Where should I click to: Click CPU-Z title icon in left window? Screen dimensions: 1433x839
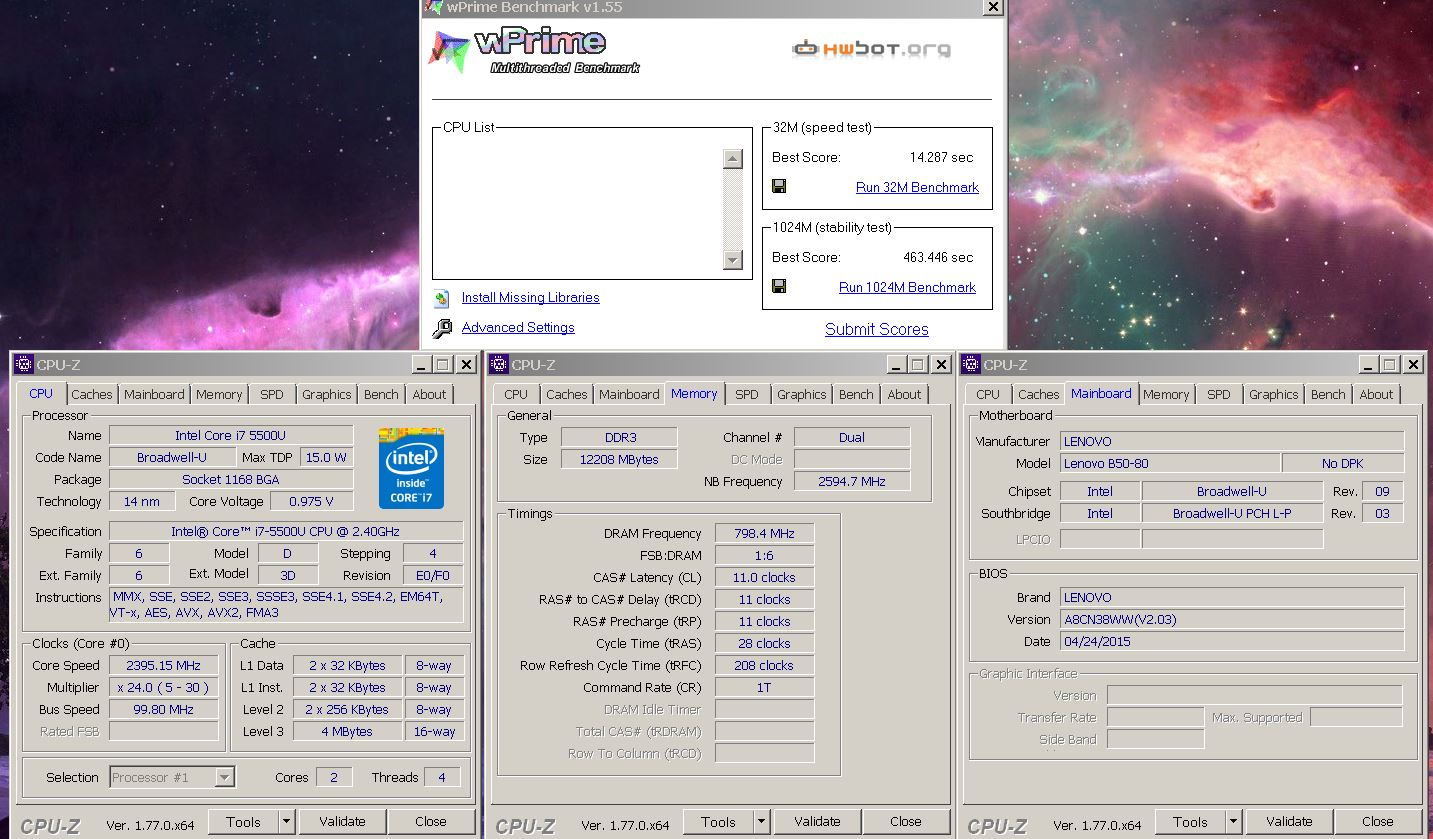(23, 365)
